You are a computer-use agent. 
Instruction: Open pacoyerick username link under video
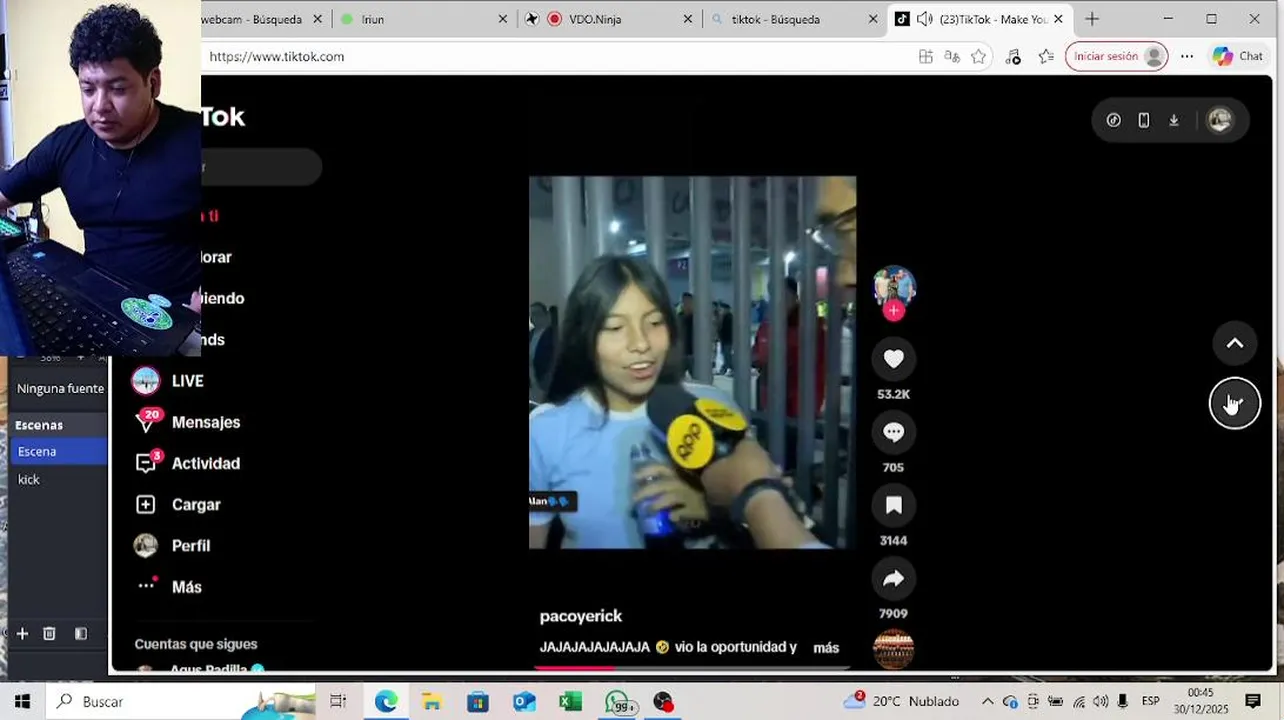(x=581, y=617)
